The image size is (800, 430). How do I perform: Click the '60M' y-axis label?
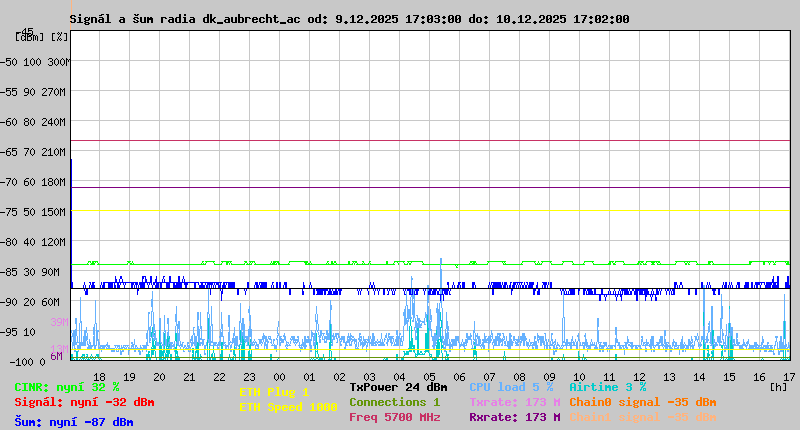point(51,302)
